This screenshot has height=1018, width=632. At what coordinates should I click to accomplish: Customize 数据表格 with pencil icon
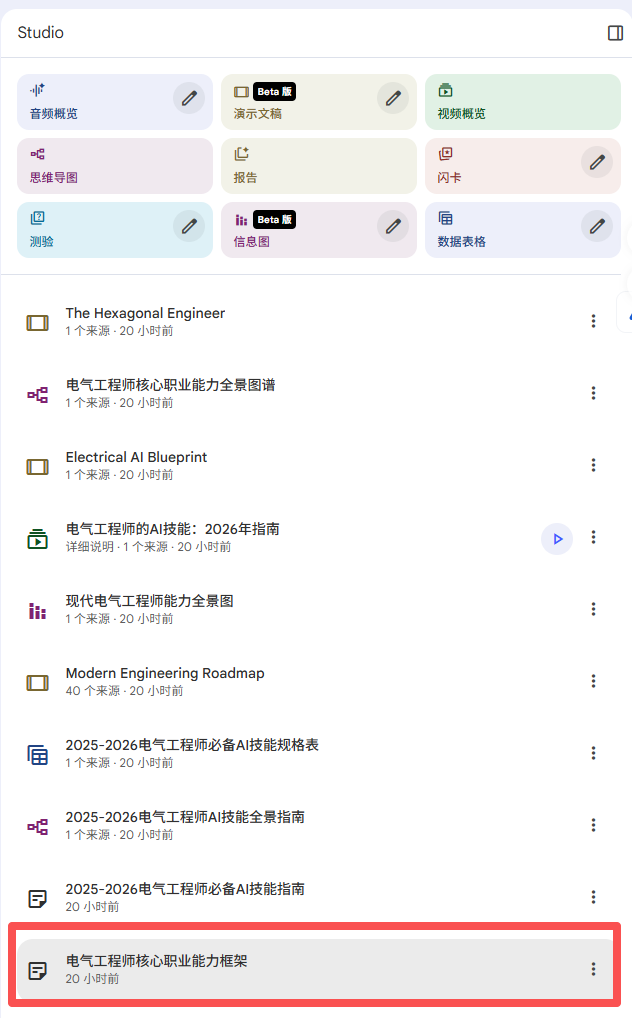click(x=597, y=227)
